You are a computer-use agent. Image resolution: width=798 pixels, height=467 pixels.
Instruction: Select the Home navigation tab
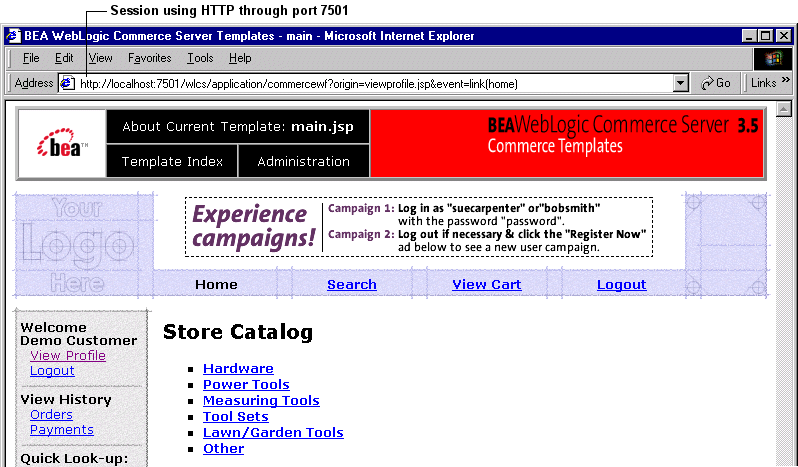(x=216, y=284)
